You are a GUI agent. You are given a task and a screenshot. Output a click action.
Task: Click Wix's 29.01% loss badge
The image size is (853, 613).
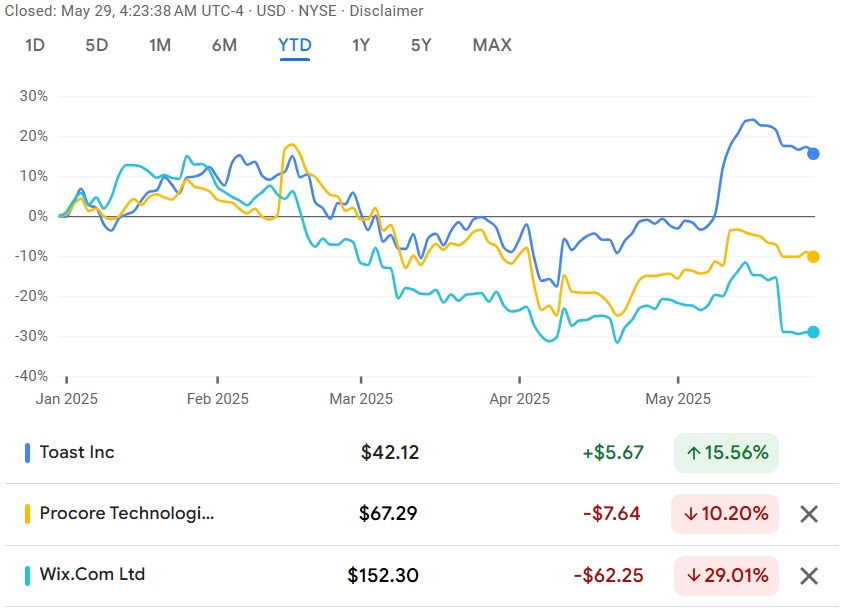pyautogui.click(x=726, y=576)
